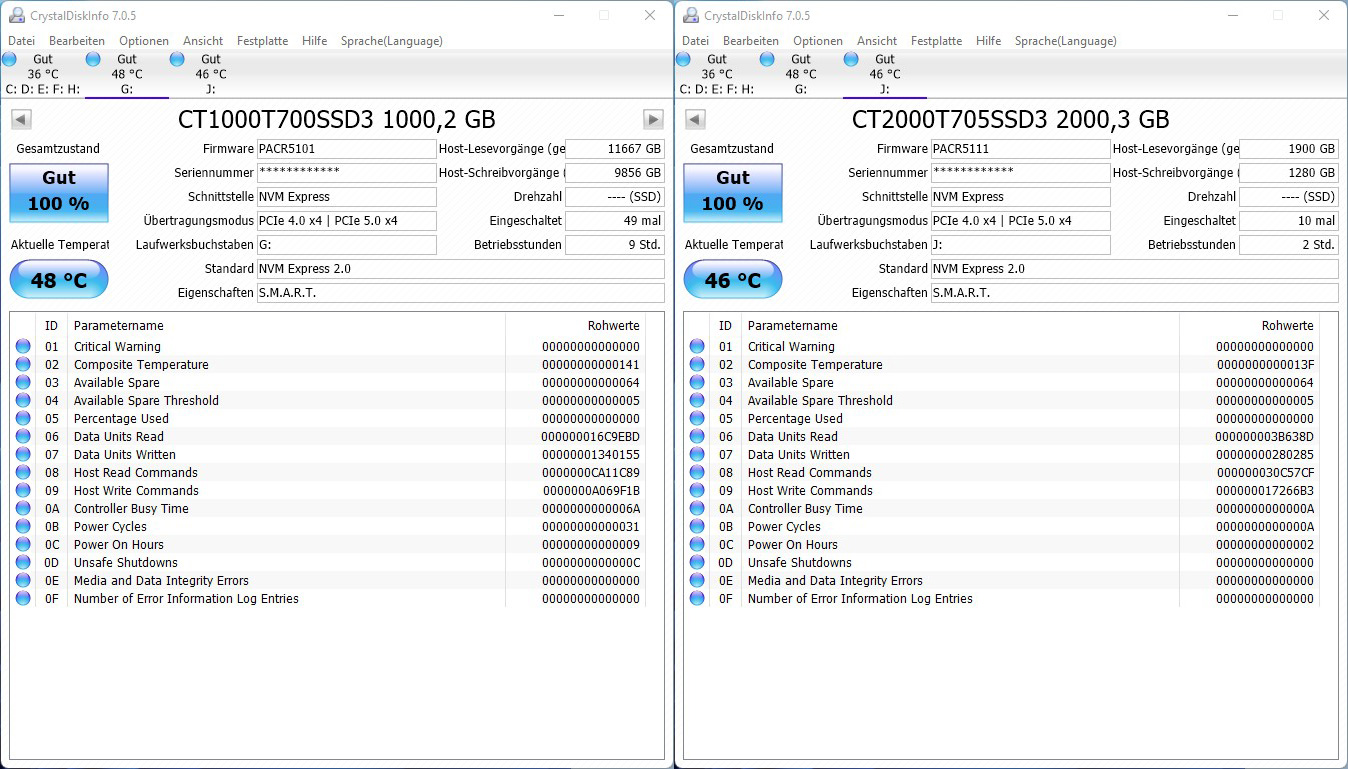Select the 36 °C C: D: E: F: H: disk, left window
This screenshot has height=769, width=1348.
[x=42, y=74]
